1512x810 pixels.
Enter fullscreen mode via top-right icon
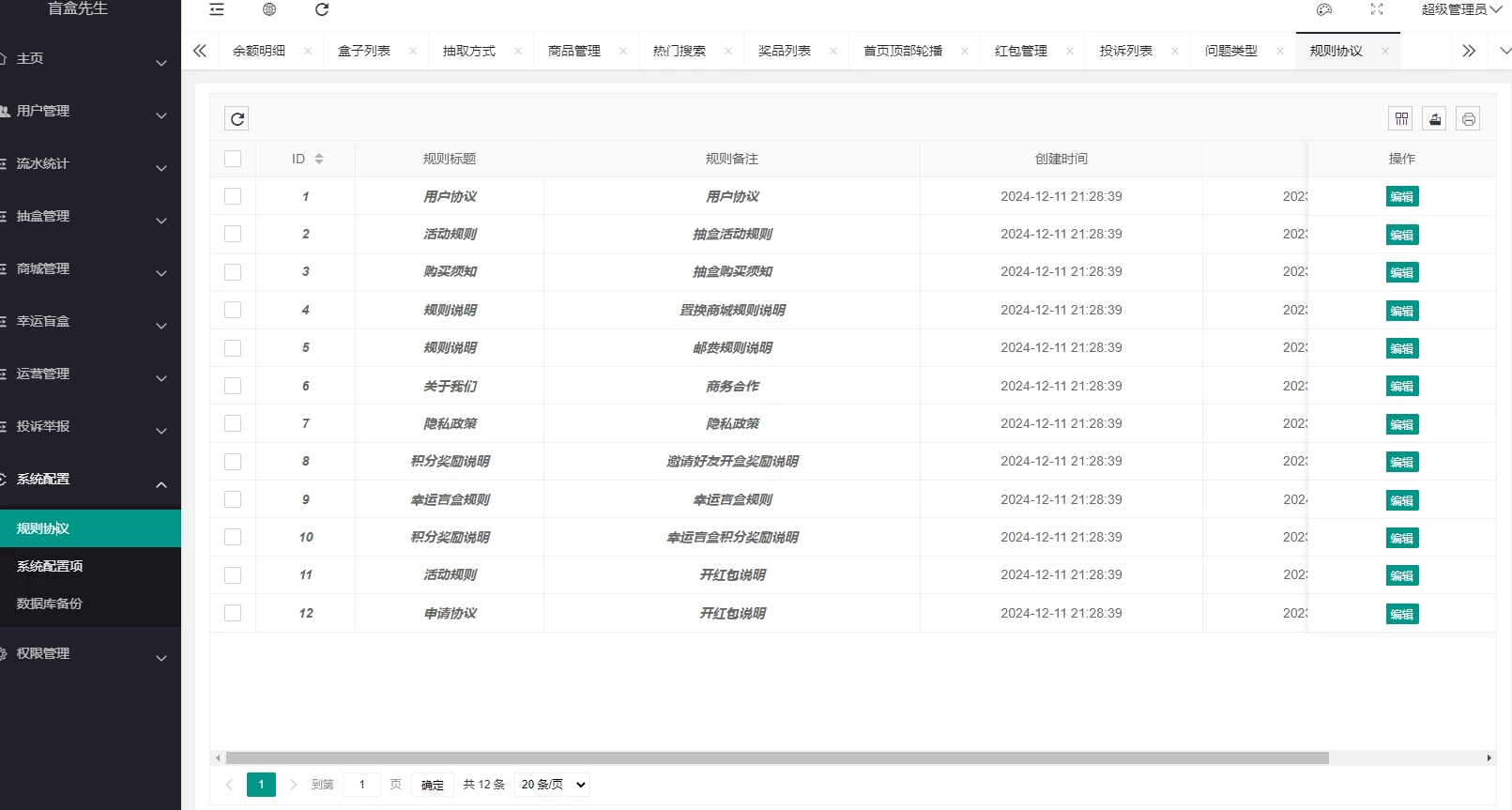tap(1377, 9)
